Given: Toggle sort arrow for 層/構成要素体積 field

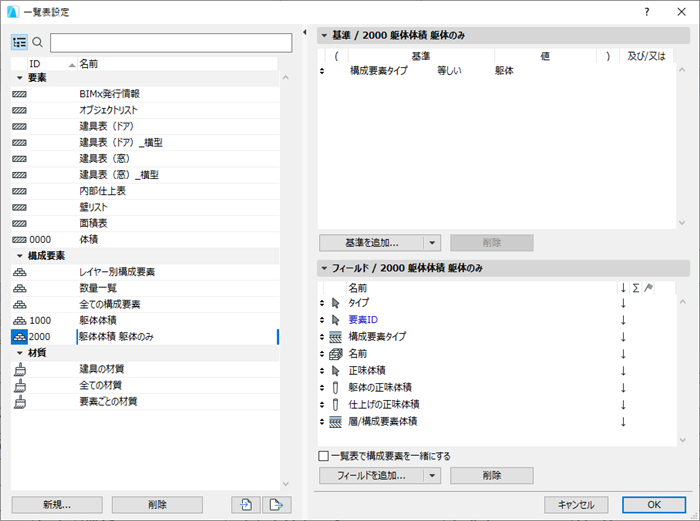Looking at the screenshot, I should (x=623, y=422).
